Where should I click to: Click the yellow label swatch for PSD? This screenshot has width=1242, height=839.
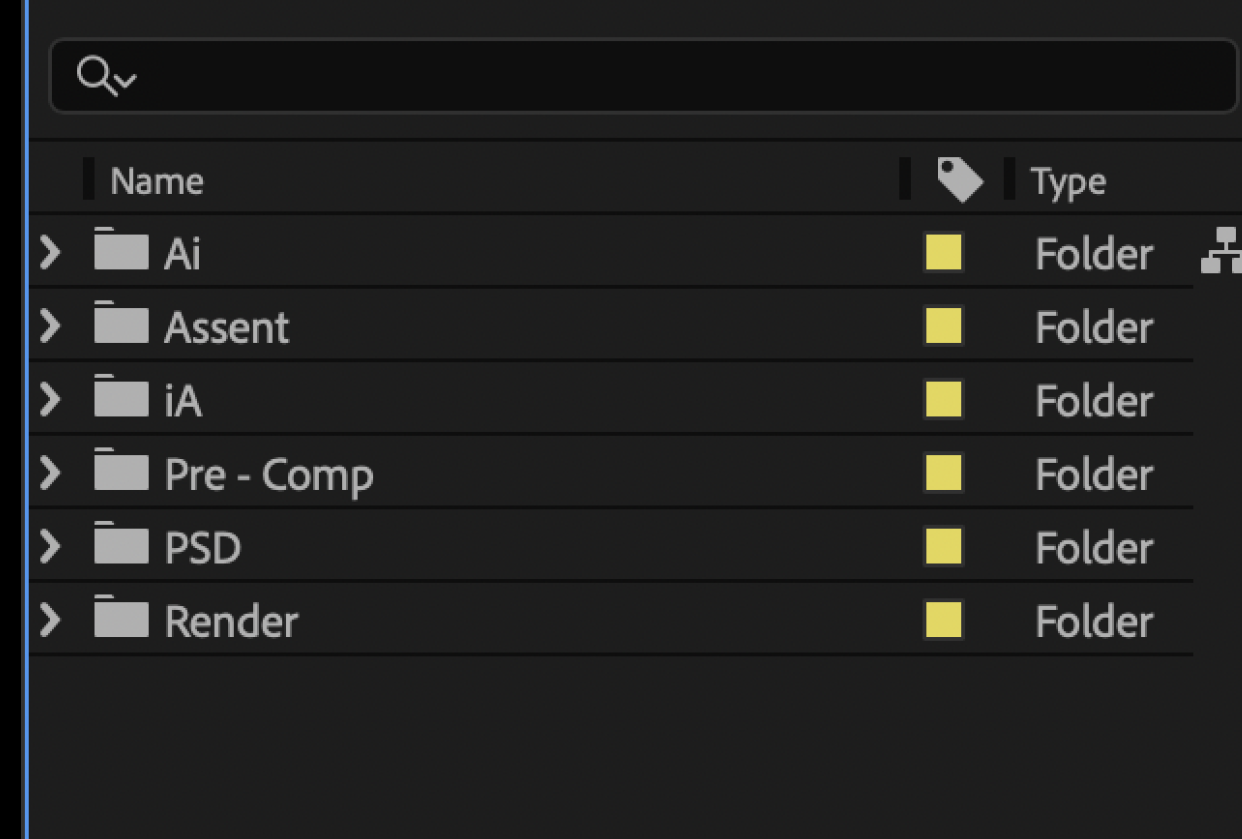(x=943, y=546)
